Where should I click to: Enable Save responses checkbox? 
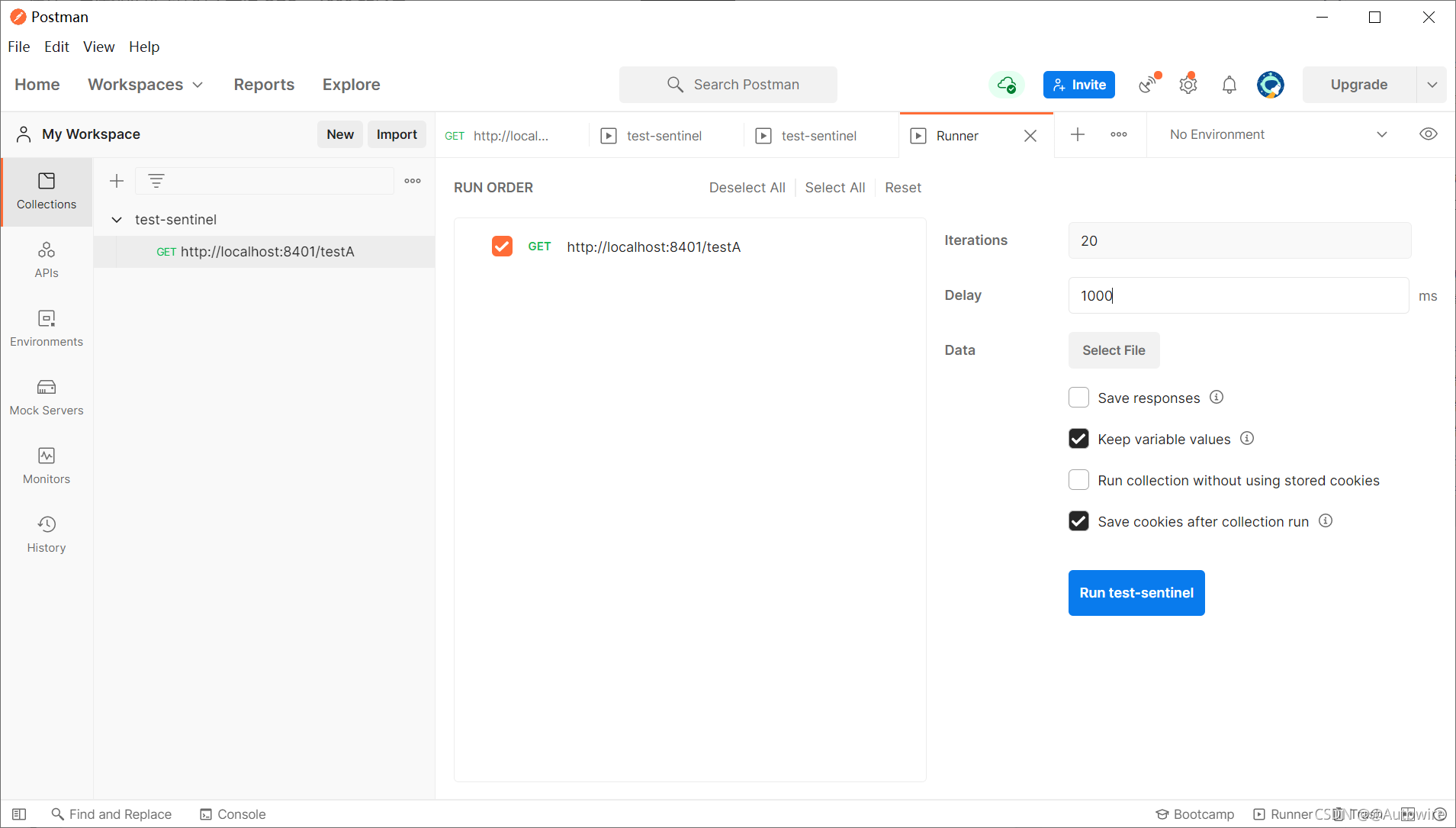point(1078,398)
